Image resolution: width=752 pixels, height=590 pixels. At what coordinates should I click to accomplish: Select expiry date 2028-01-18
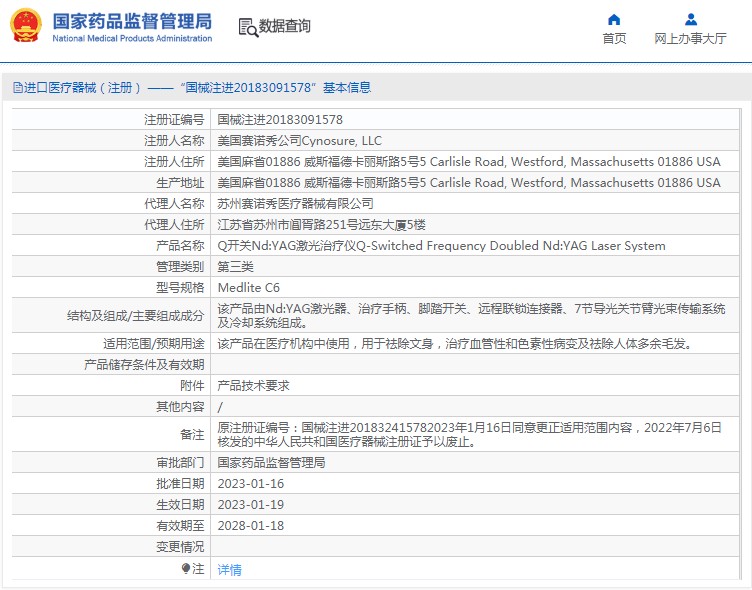[250, 526]
